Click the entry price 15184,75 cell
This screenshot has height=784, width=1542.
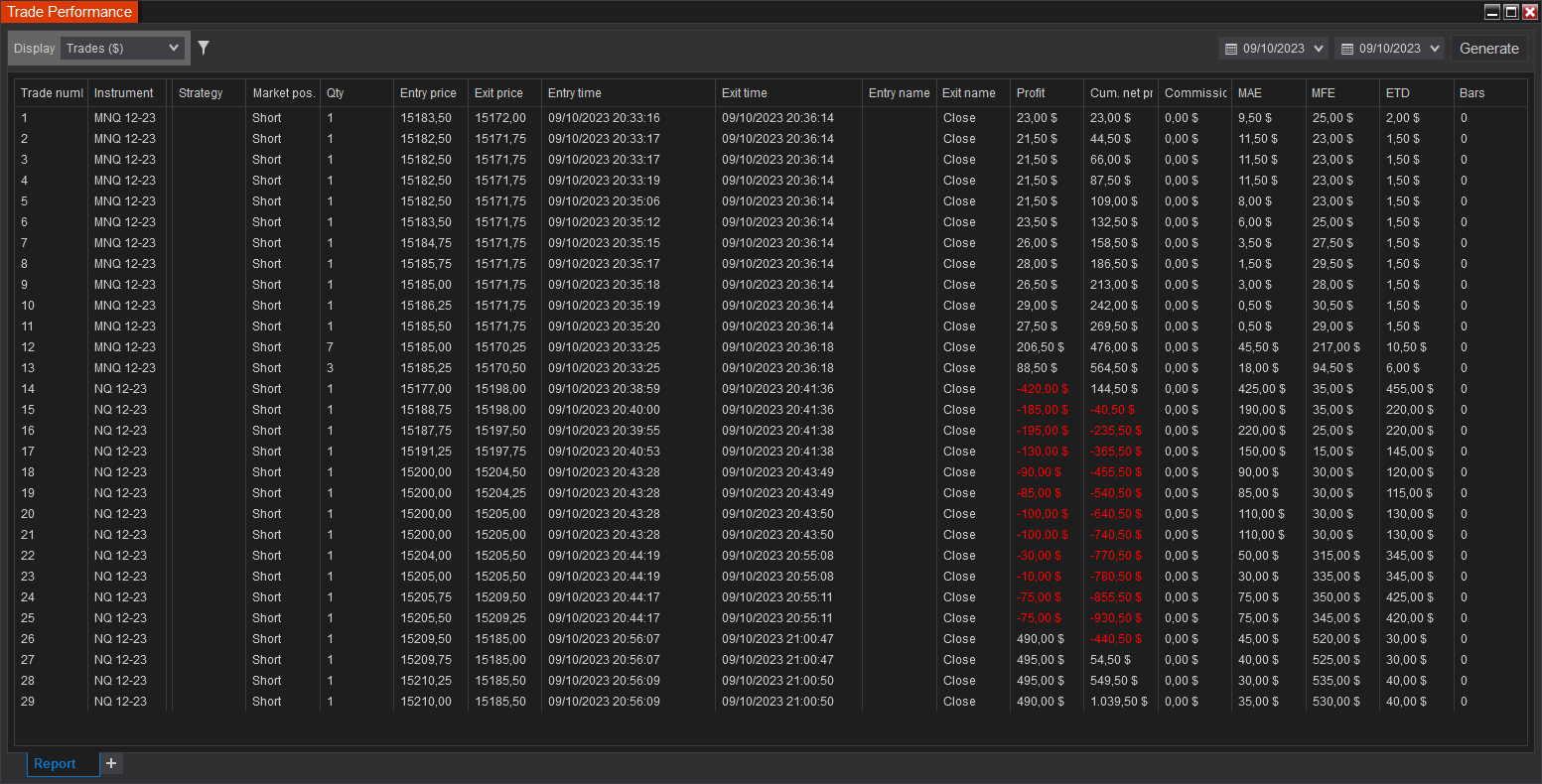click(426, 243)
